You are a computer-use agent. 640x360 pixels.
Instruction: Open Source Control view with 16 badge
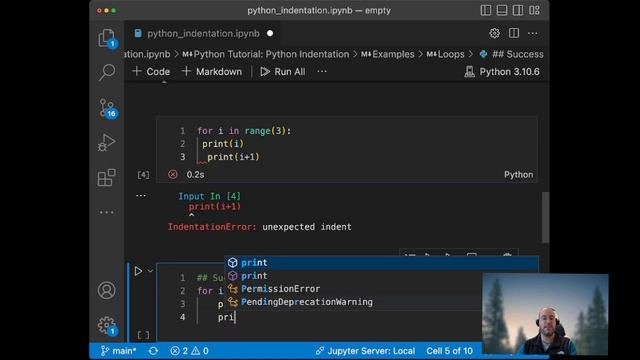[x=108, y=108]
